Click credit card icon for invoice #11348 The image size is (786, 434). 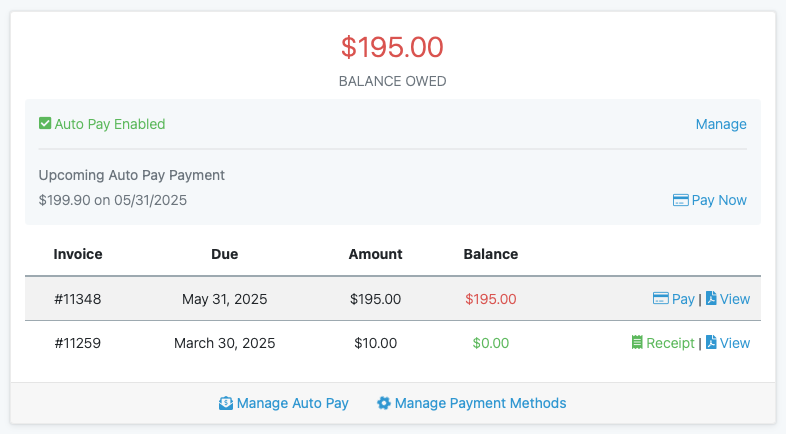tap(660, 298)
